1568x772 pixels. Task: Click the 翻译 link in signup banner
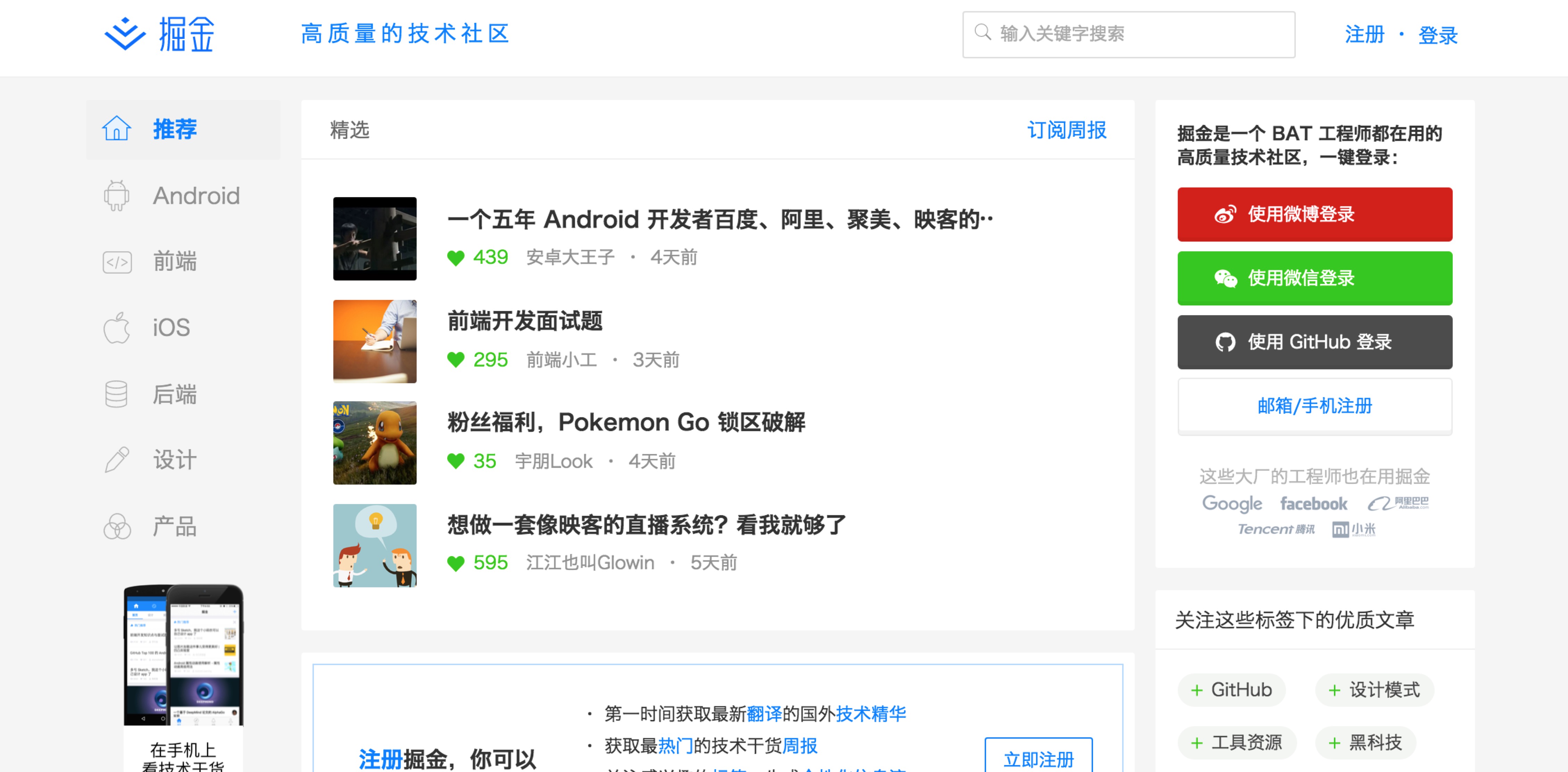point(764,714)
